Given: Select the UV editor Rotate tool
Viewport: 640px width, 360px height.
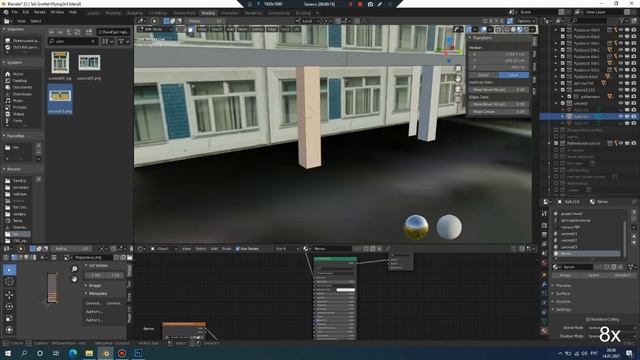Looking at the screenshot, I should 9,306.
